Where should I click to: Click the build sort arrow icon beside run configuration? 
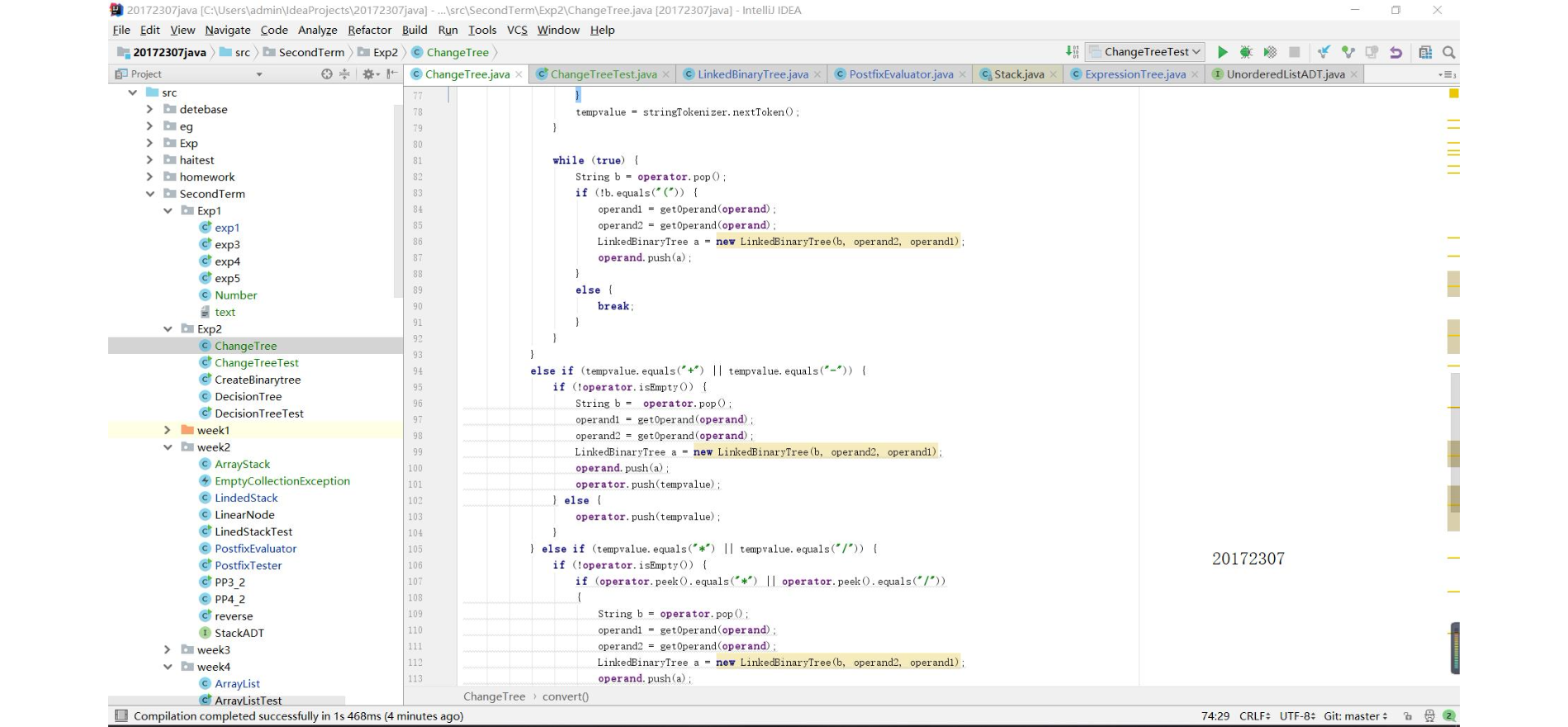pyautogui.click(x=1072, y=51)
